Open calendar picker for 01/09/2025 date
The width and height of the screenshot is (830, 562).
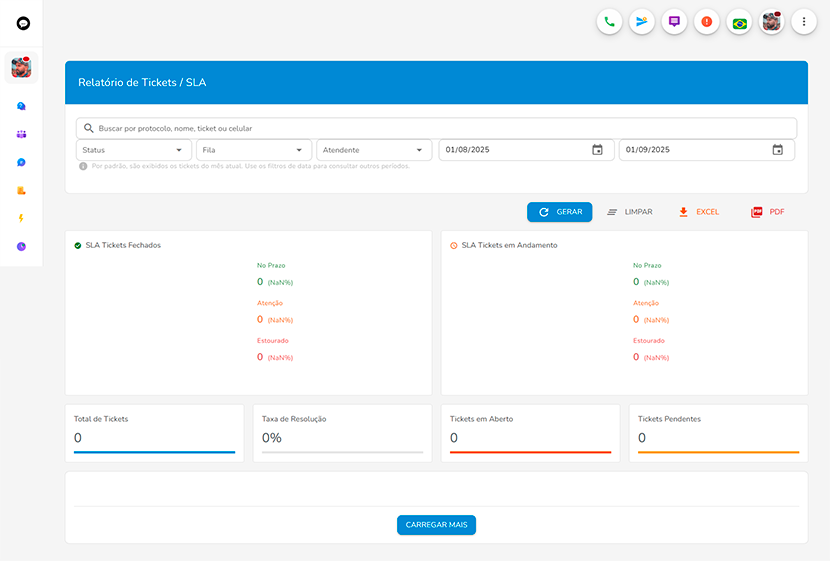[x=777, y=150]
